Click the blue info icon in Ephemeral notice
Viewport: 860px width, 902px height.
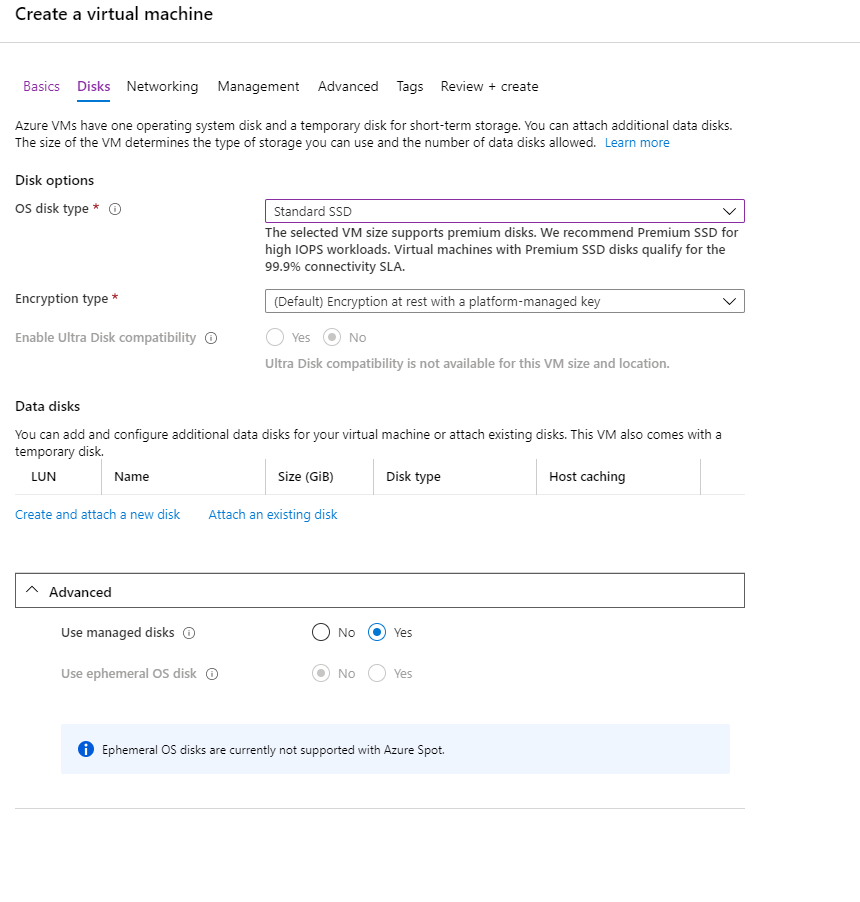[x=86, y=749]
